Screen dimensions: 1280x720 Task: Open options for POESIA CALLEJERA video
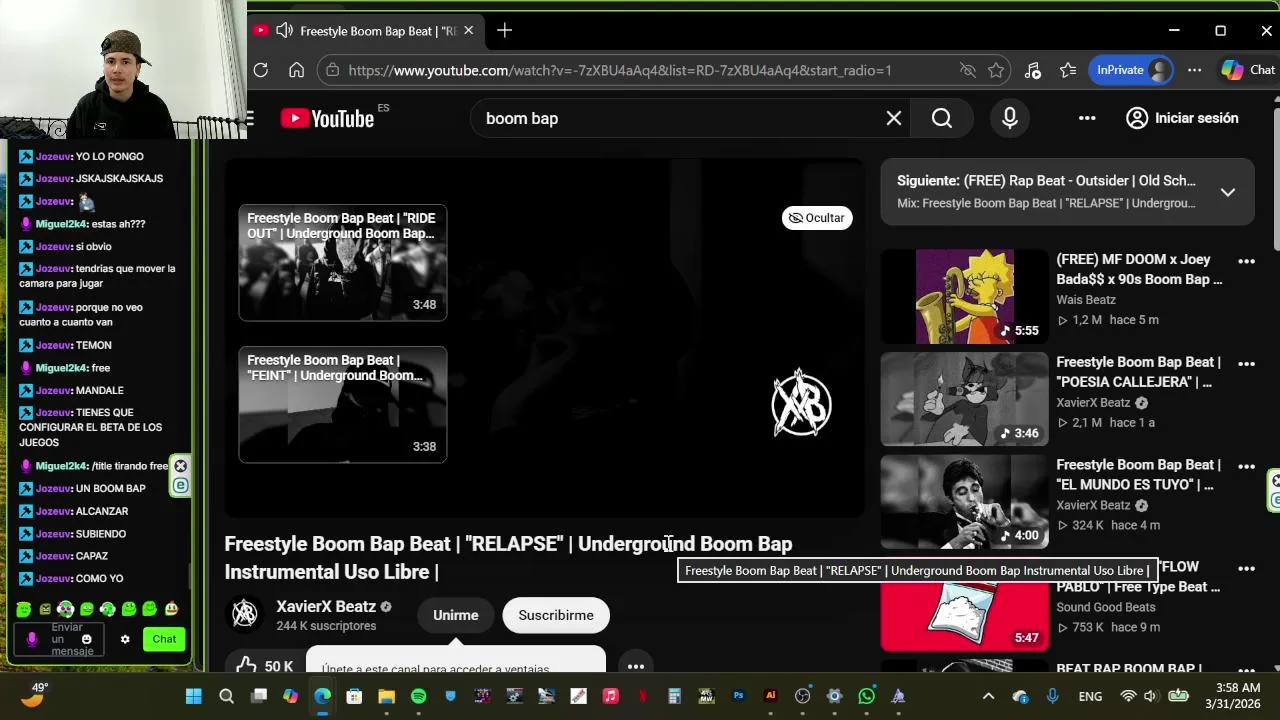point(1246,364)
